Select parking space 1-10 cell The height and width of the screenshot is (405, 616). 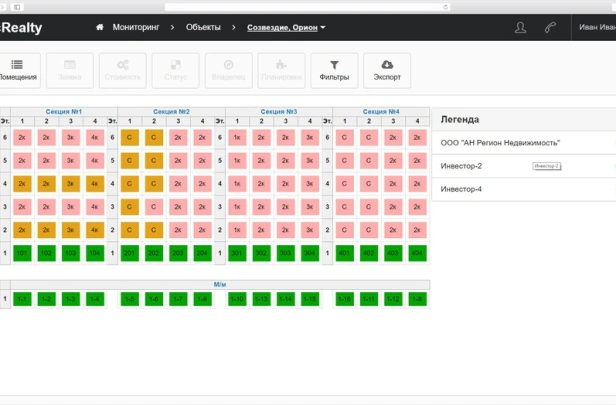click(237, 299)
